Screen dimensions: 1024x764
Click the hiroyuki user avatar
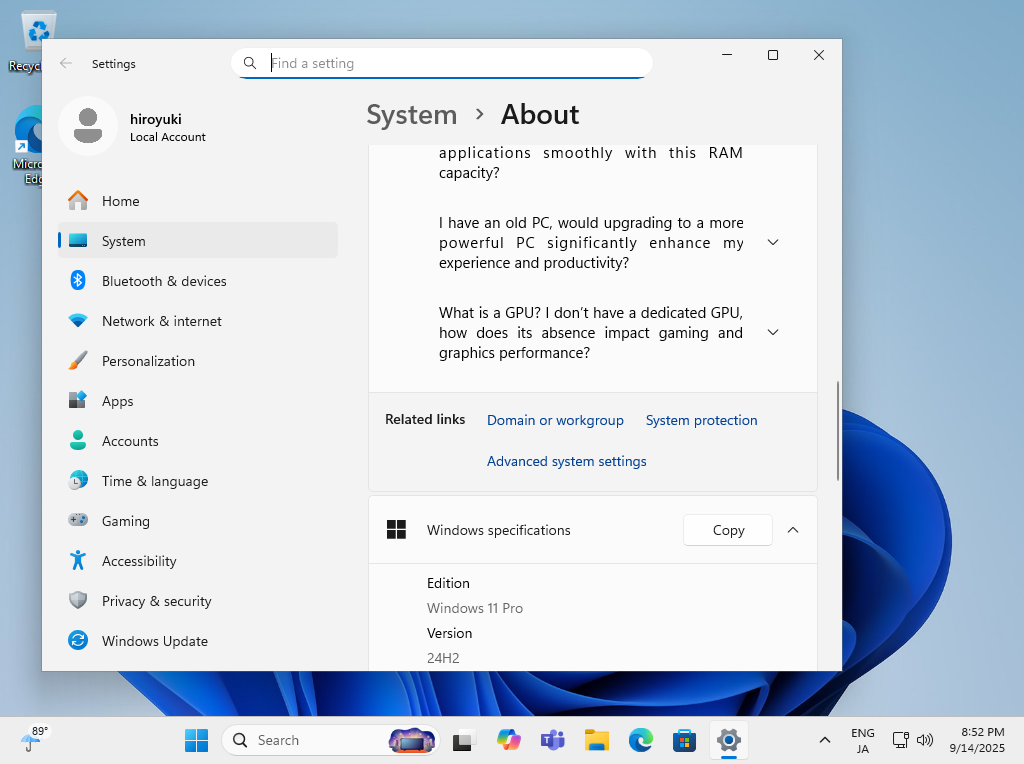click(x=88, y=126)
